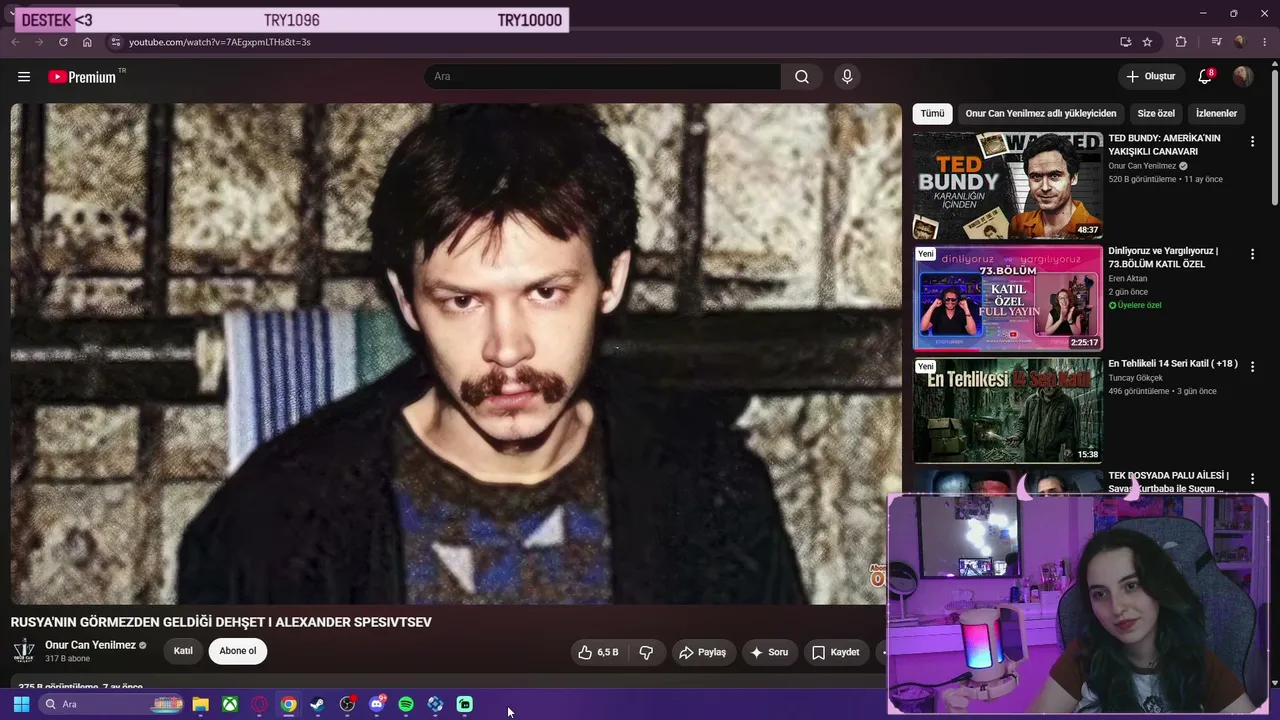The image size is (1280, 720).
Task: Open 'En Tehlikeli 14 Seri Katil ( +18 )' title
Action: (1173, 364)
